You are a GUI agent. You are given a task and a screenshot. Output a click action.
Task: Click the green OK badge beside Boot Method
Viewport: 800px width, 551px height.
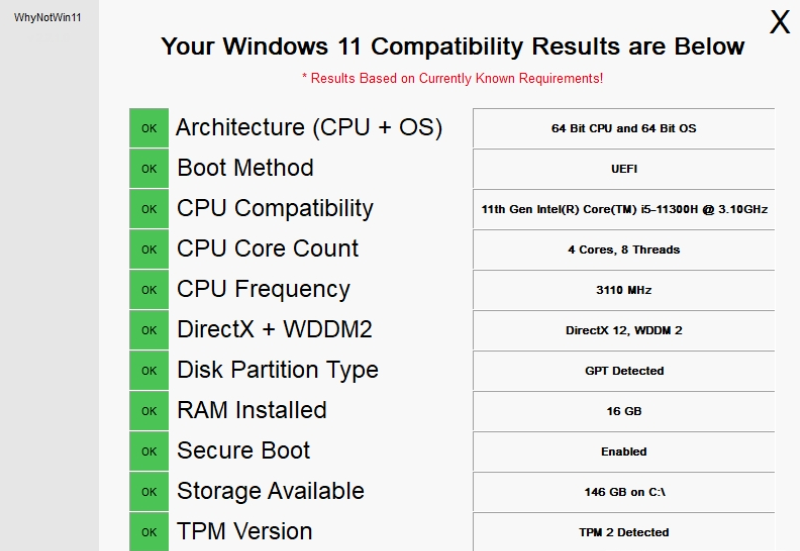coord(149,168)
